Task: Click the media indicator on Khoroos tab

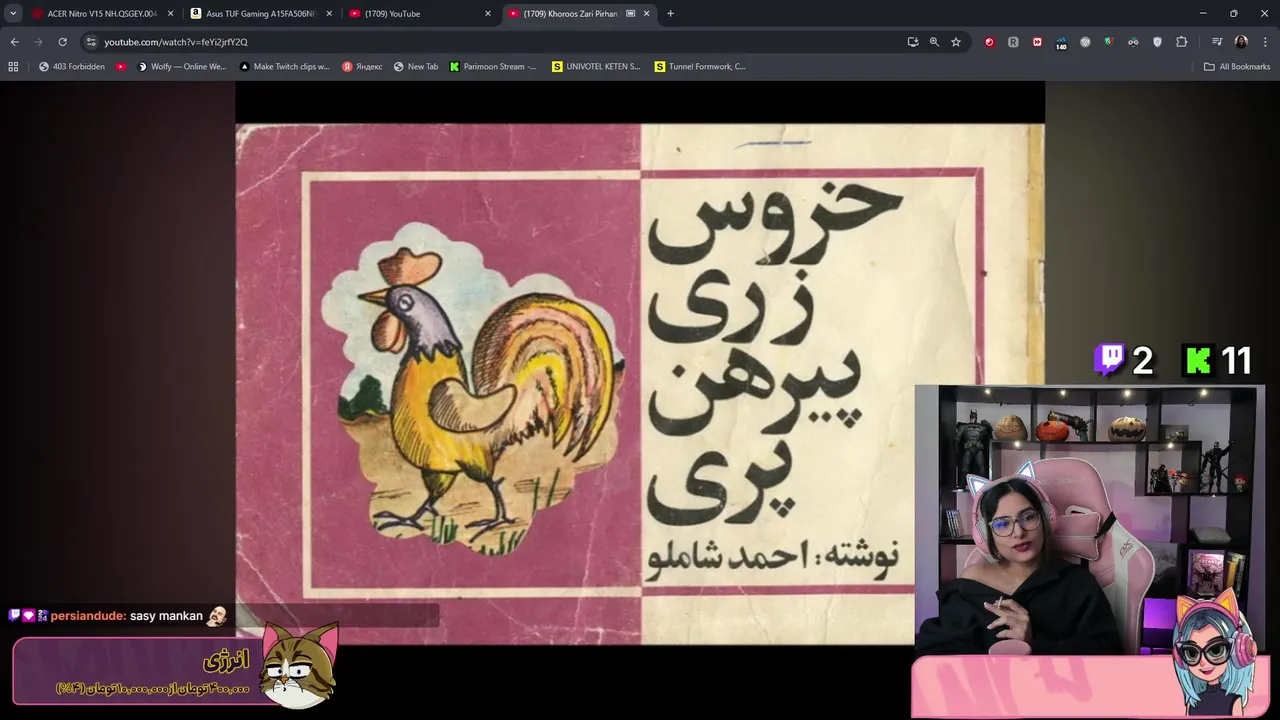Action: pos(630,13)
